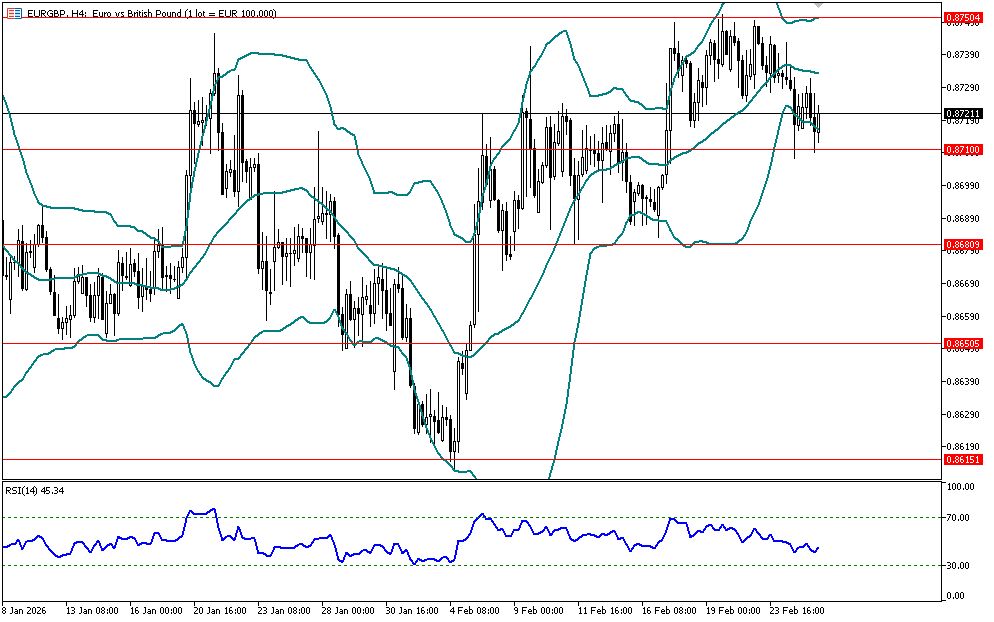
Task: Click the RSI 30.00 level label
Action: pos(960,566)
